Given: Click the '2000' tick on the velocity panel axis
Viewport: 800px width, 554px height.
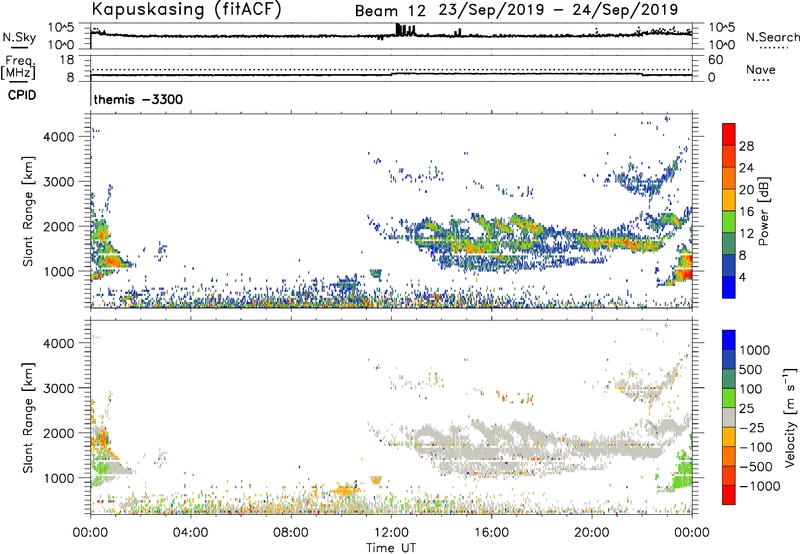Looking at the screenshot, I should (58, 433).
